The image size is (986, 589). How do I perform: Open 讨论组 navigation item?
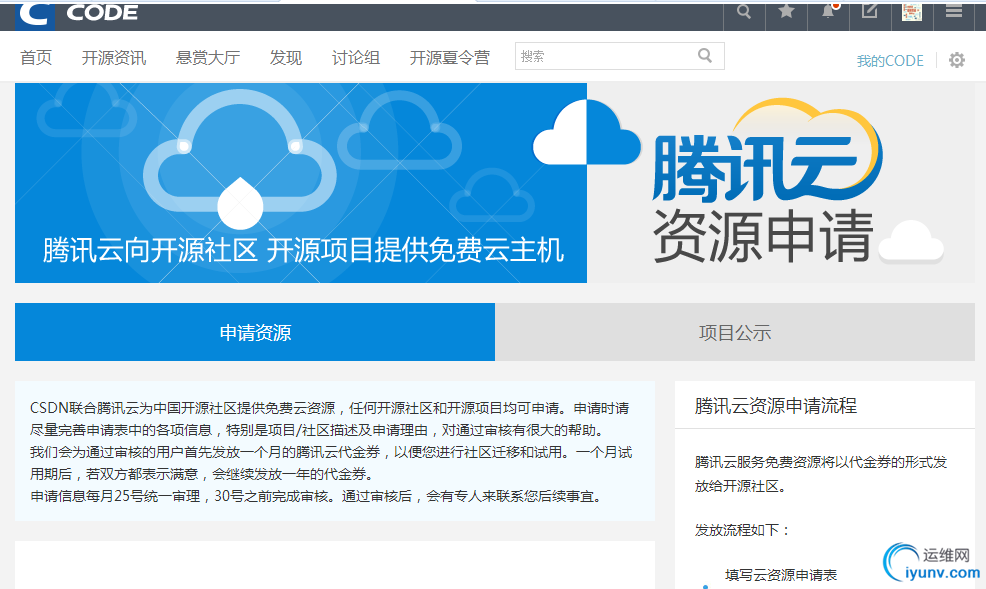coord(356,58)
